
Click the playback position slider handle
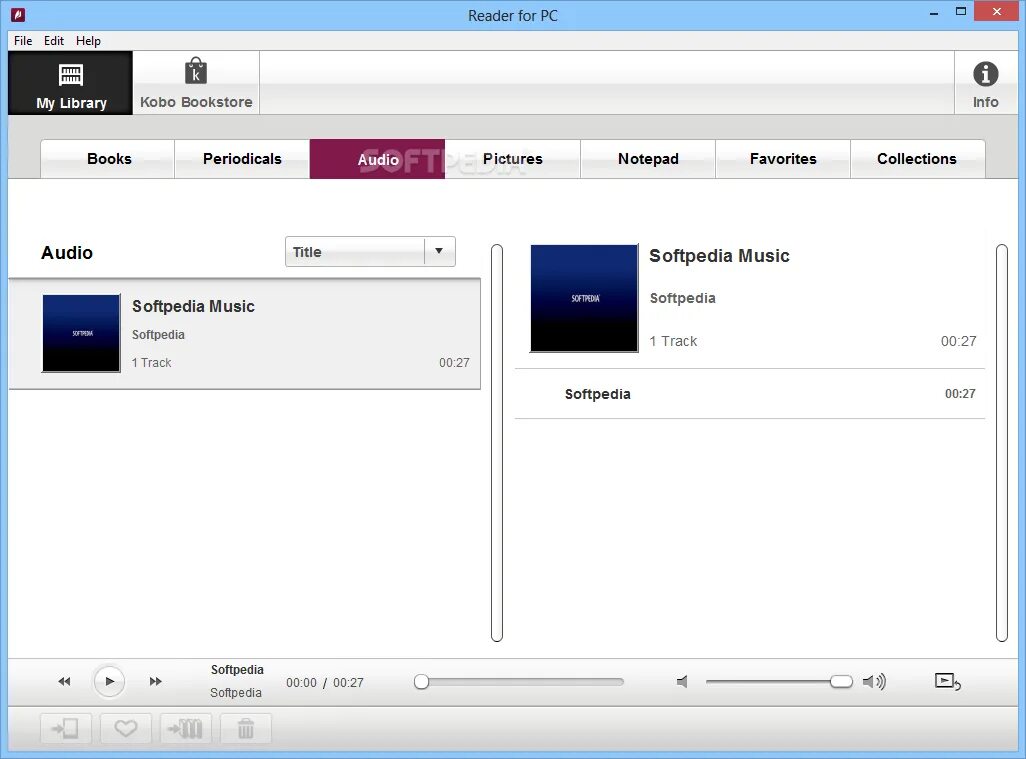421,682
